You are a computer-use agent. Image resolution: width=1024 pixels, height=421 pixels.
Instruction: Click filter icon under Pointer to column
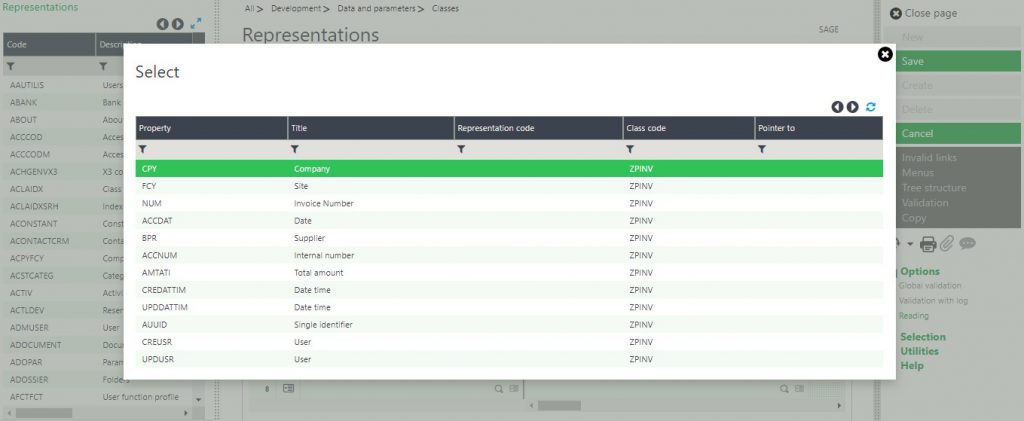tap(762, 149)
